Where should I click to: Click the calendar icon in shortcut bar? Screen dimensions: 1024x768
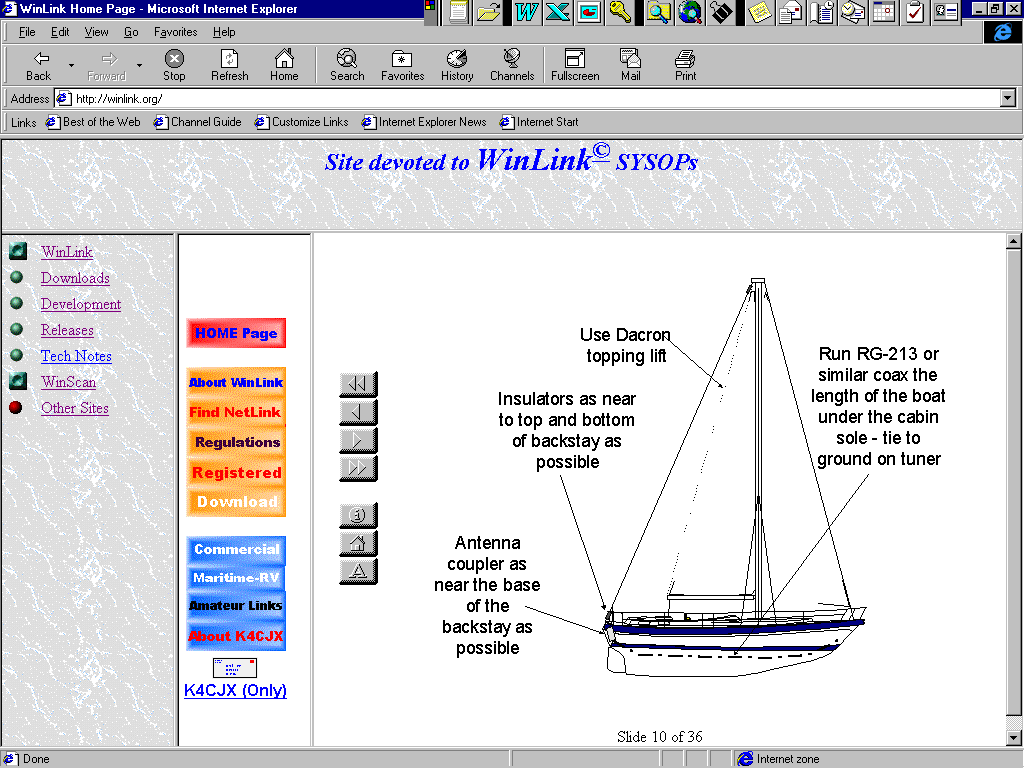[885, 12]
